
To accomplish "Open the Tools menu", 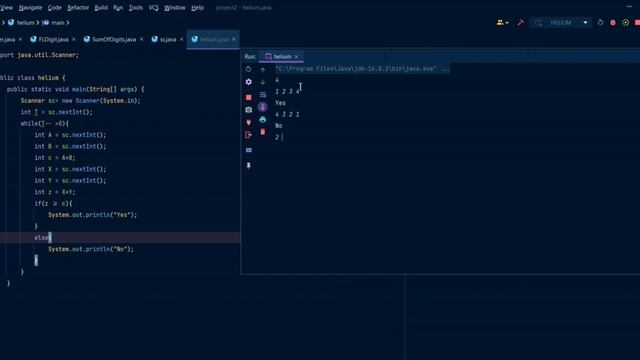I will (x=136, y=8).
